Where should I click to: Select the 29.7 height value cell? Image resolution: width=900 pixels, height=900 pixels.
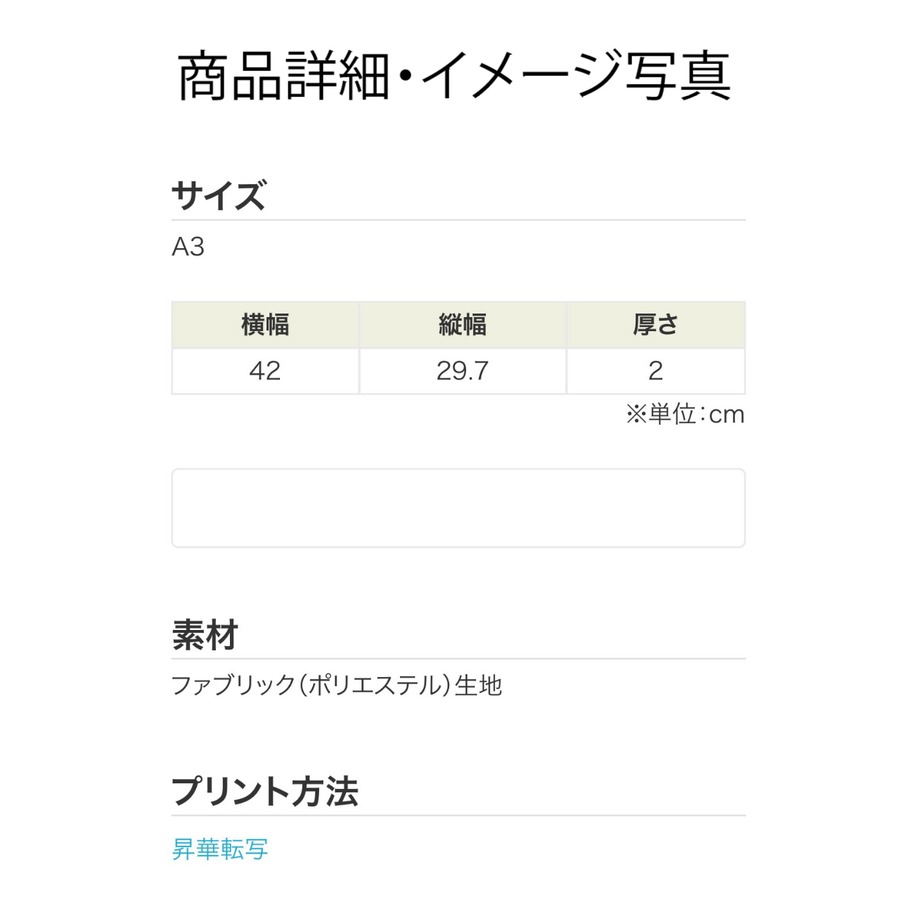point(462,371)
